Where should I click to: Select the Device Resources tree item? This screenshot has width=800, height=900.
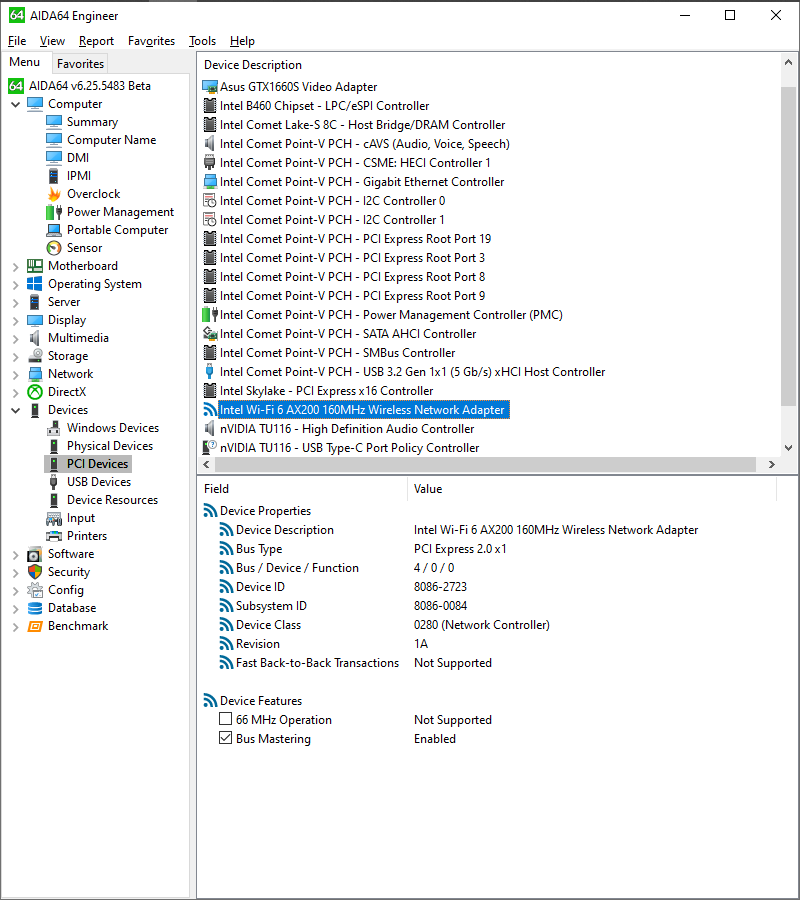(112, 500)
